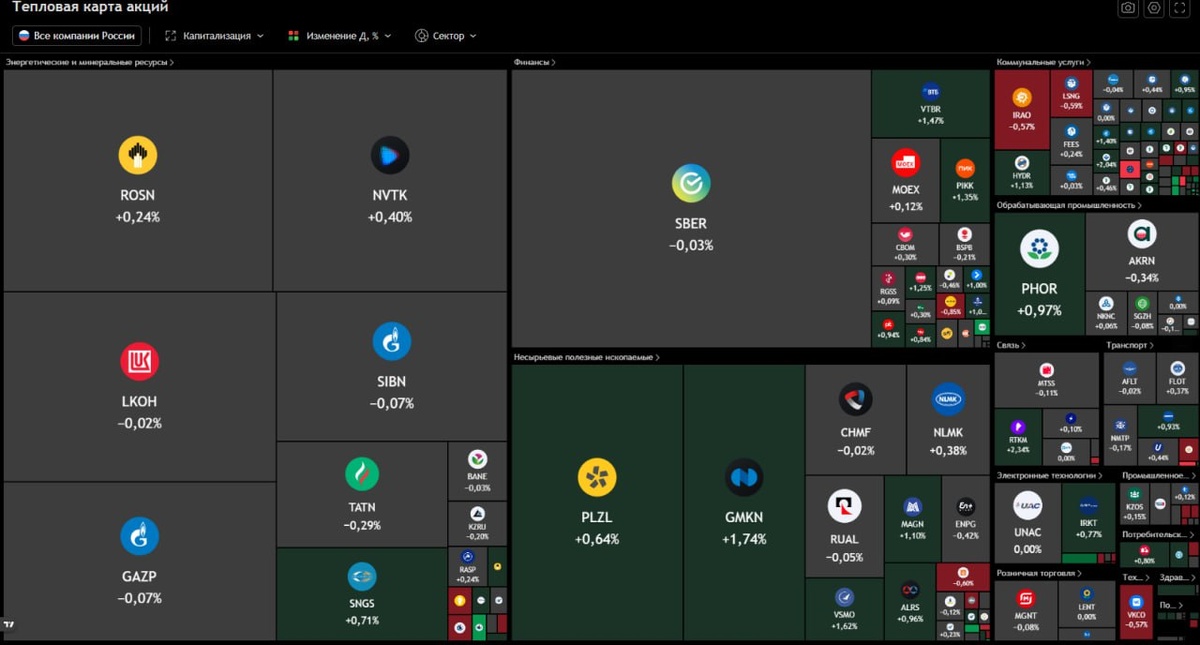The image size is (1200, 645).
Task: Click the camera snapshot icon
Action: 1128,8
